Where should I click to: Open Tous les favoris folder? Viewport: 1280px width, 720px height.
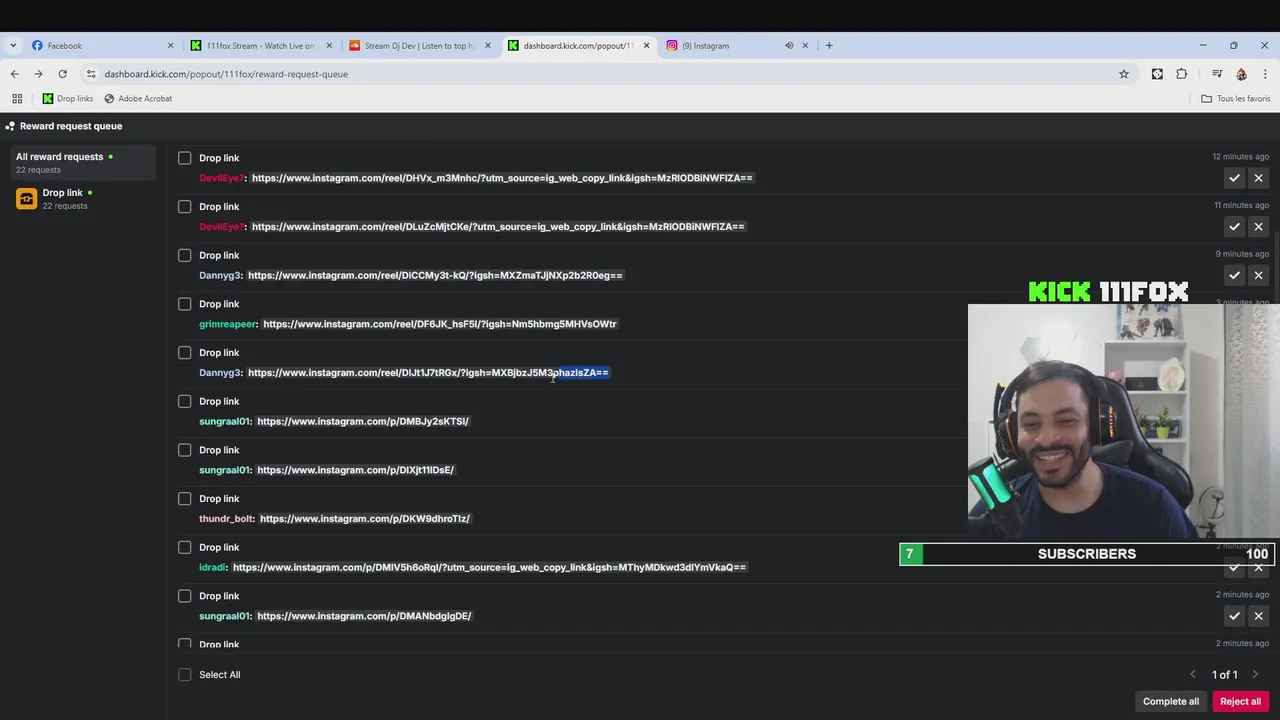click(1236, 99)
